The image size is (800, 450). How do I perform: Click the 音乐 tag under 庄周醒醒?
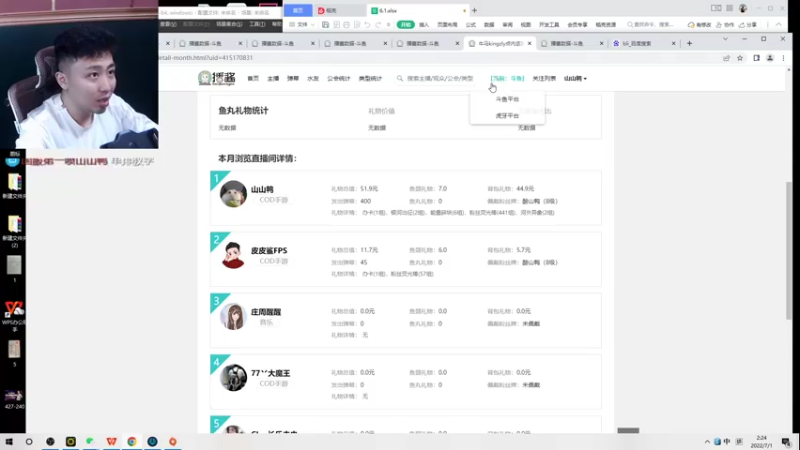coord(266,322)
